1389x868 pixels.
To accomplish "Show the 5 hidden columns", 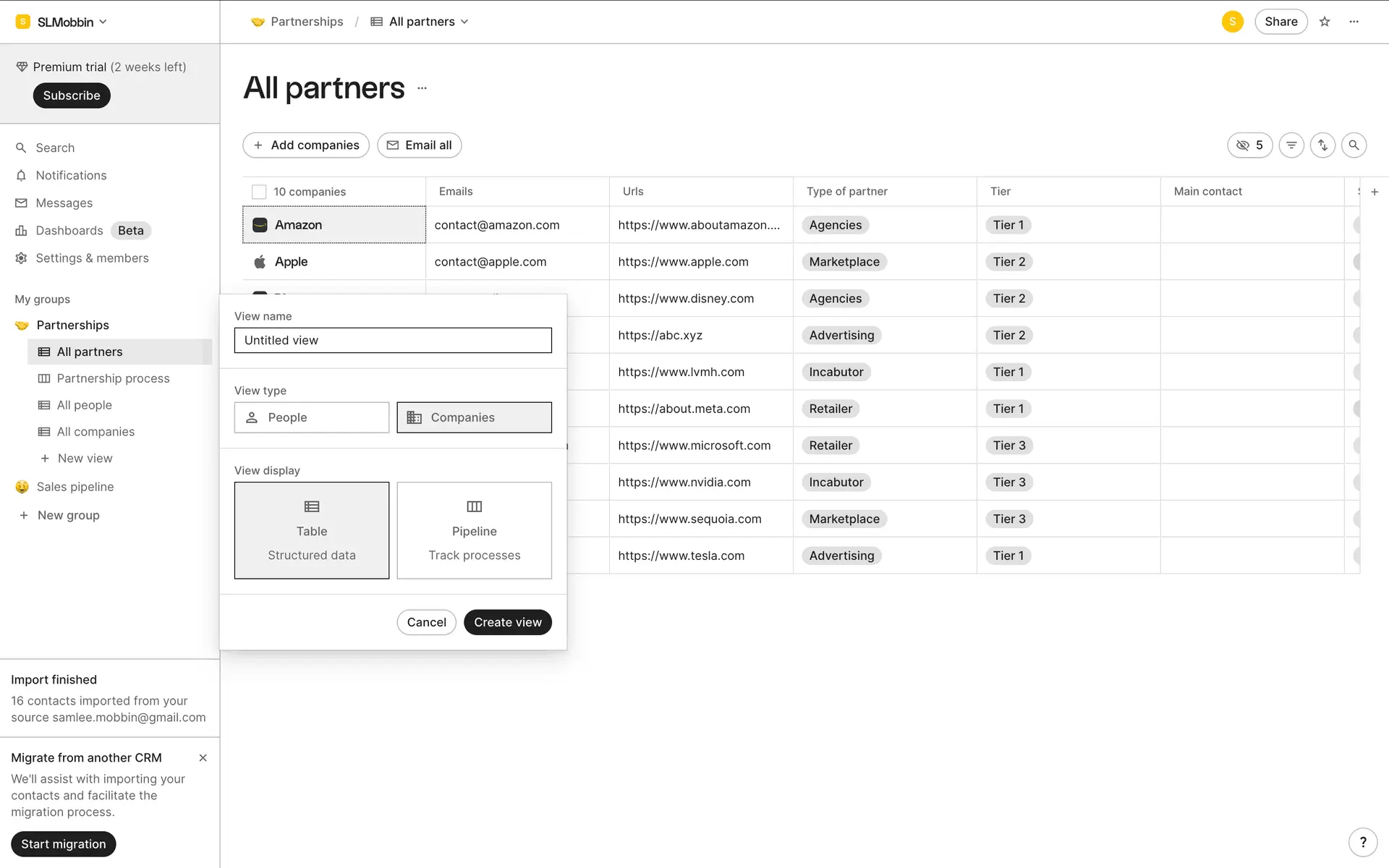I will pyautogui.click(x=1249, y=145).
